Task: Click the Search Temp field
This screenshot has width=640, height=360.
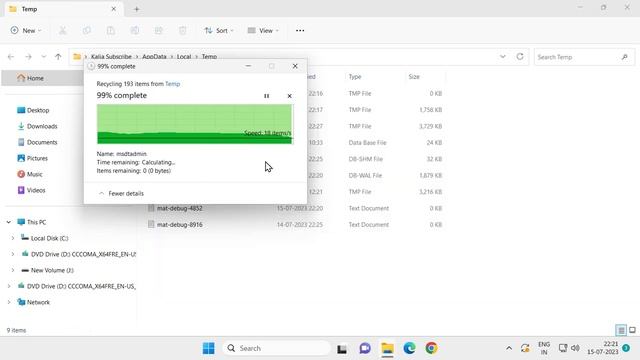Action: (584, 57)
